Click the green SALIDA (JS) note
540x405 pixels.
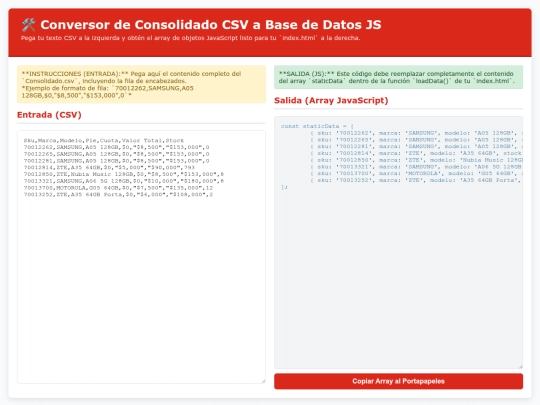coord(398,77)
